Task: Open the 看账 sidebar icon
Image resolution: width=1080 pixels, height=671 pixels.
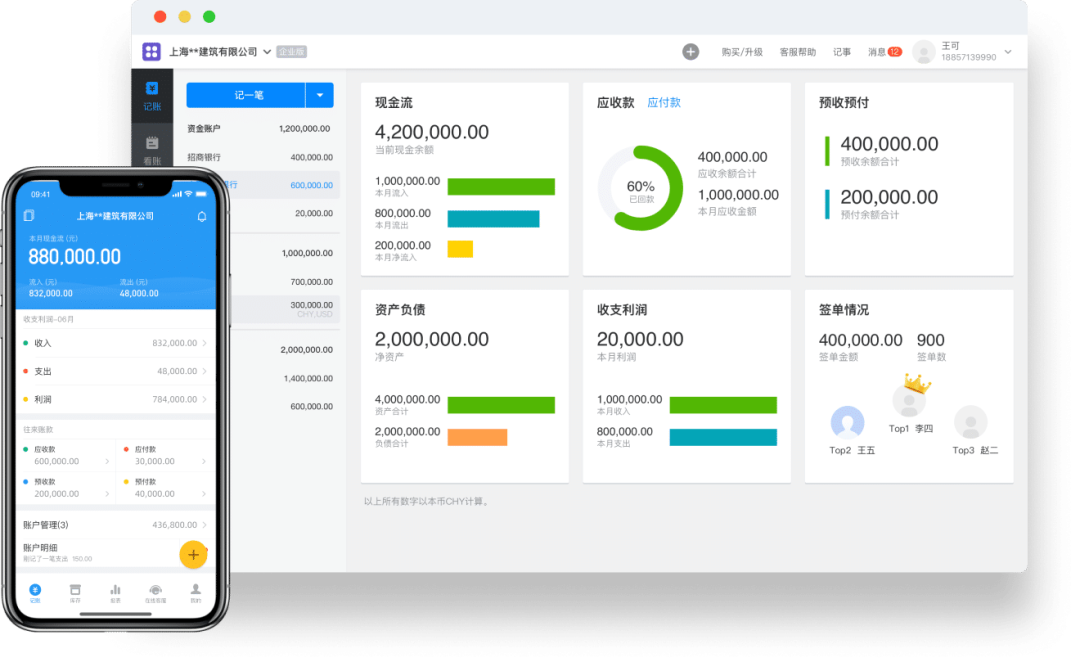Action: 151,148
